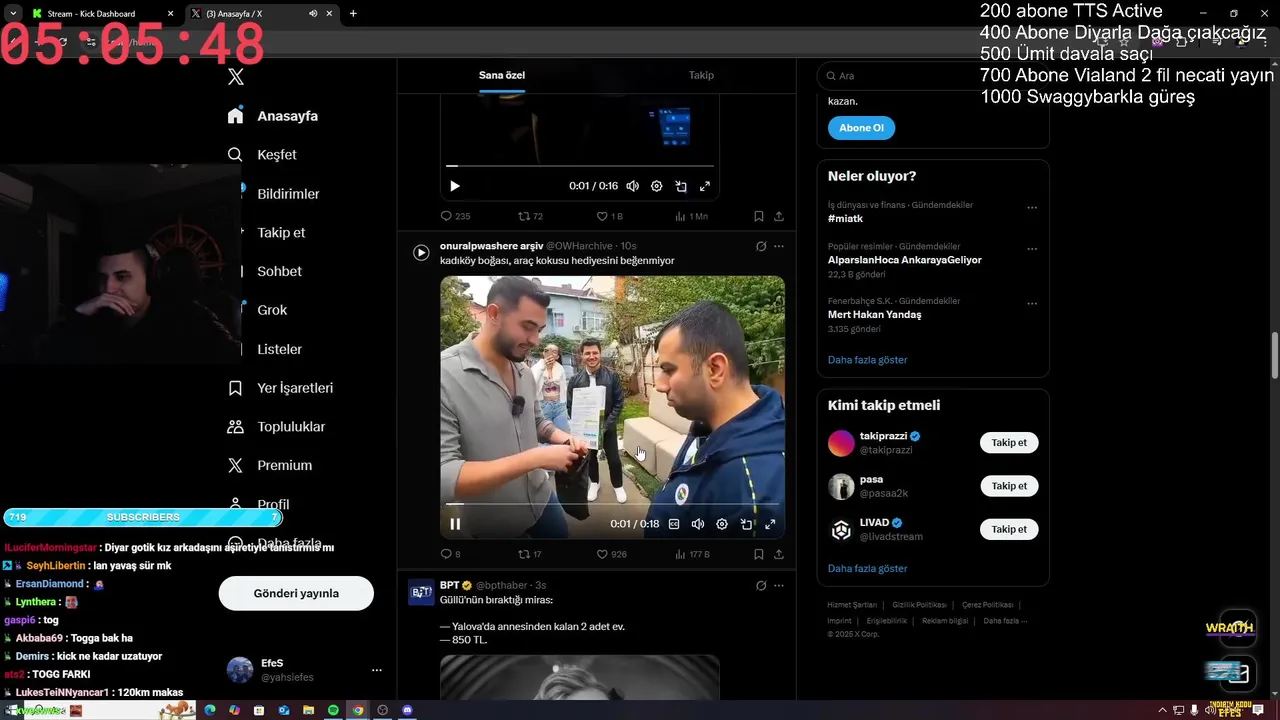Open Topluluklar communities
The height and width of the screenshot is (720, 1280).
276,427
